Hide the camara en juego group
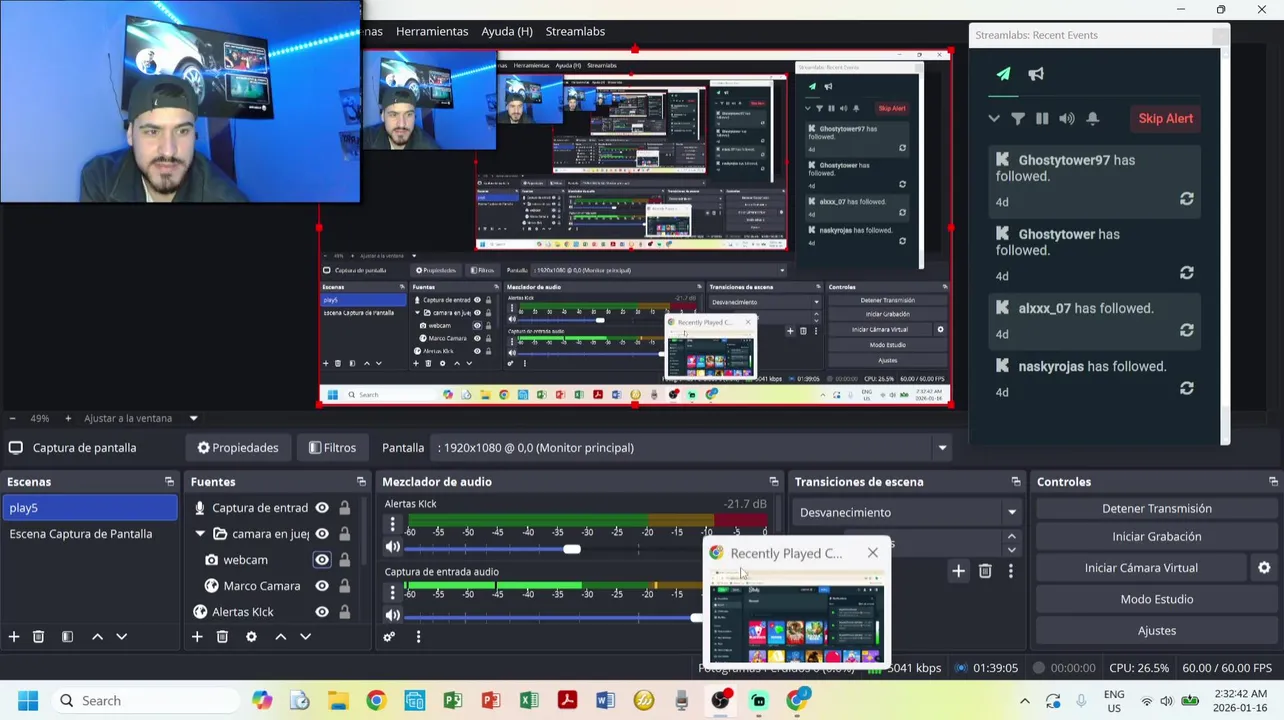1284x720 pixels. click(322, 534)
